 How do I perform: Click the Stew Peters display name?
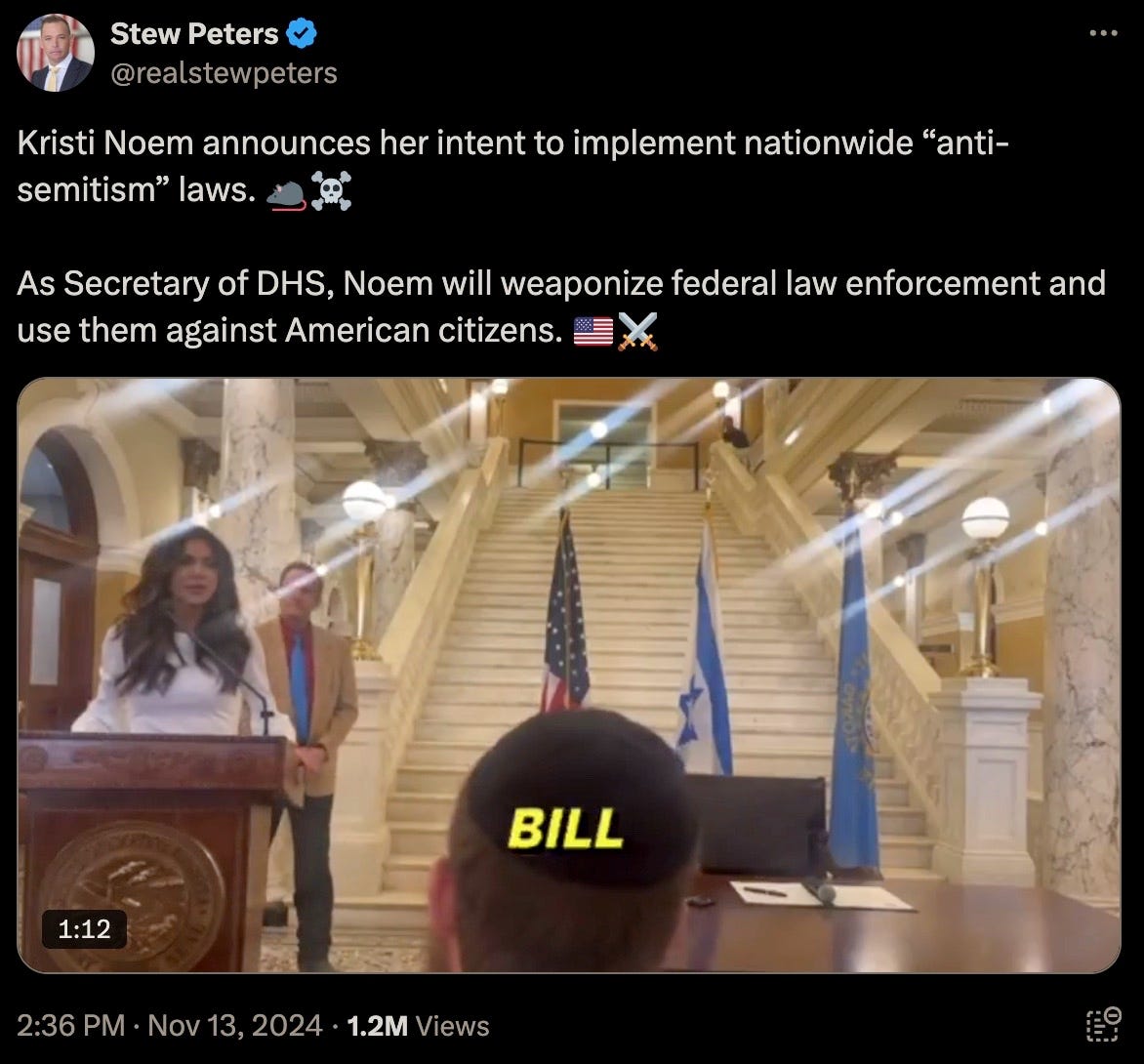[194, 33]
